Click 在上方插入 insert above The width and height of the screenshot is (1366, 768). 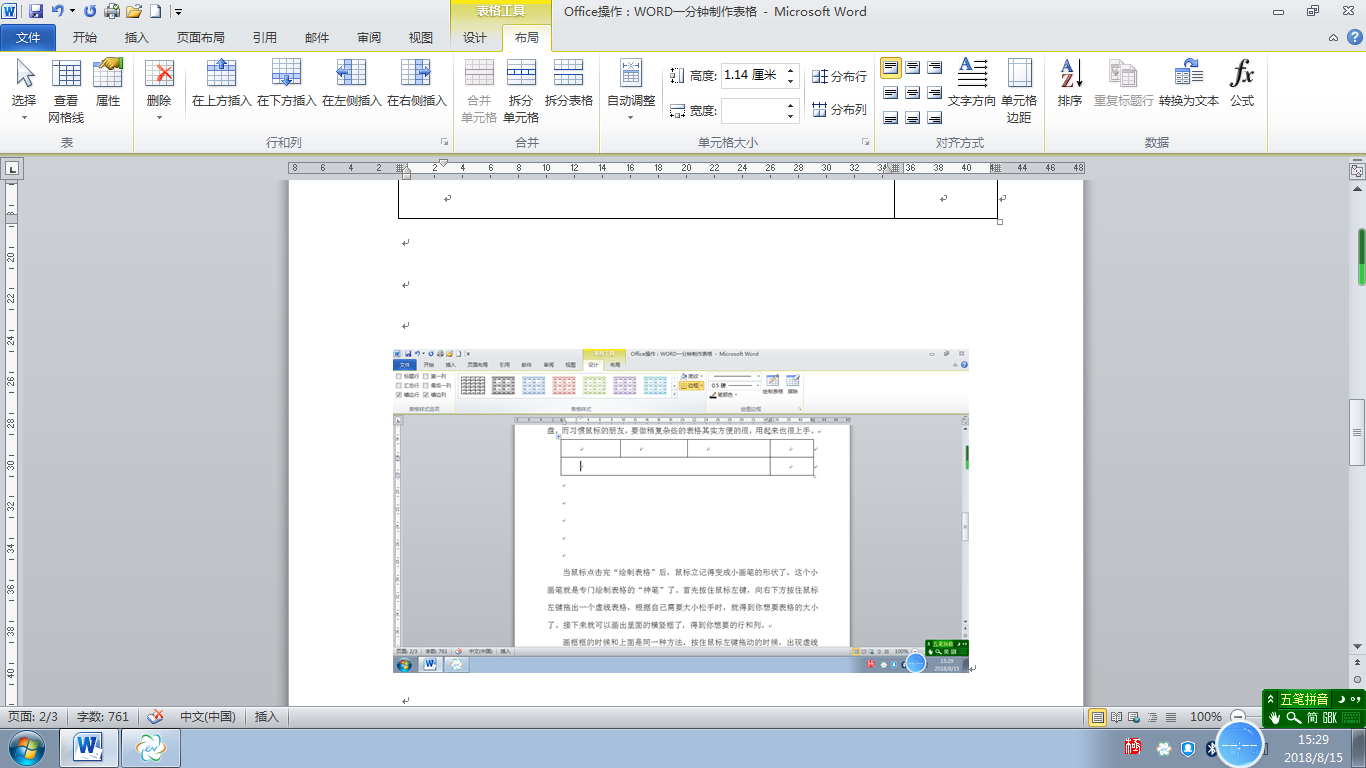tap(221, 82)
